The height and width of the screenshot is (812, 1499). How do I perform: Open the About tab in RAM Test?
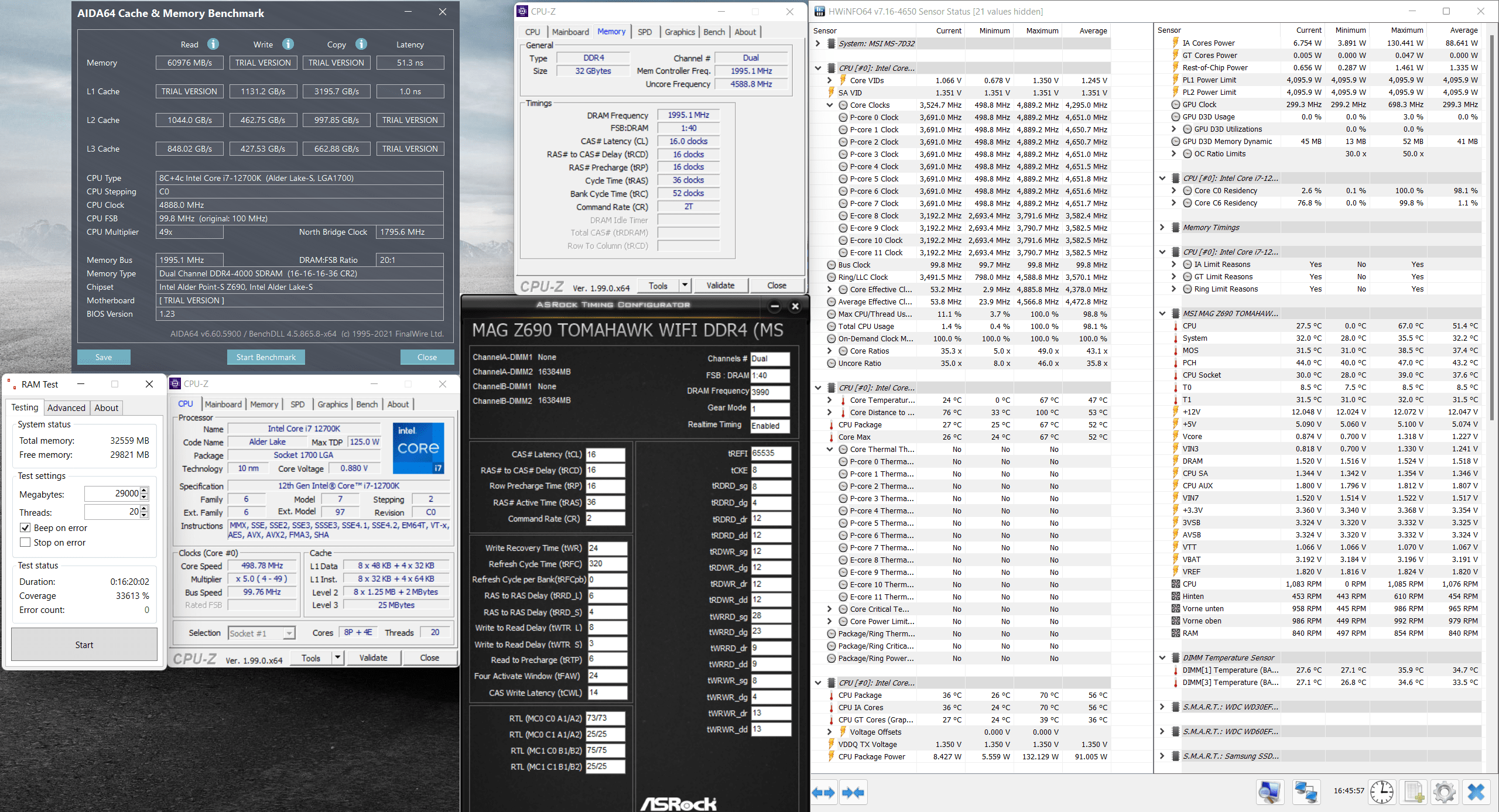click(x=106, y=408)
